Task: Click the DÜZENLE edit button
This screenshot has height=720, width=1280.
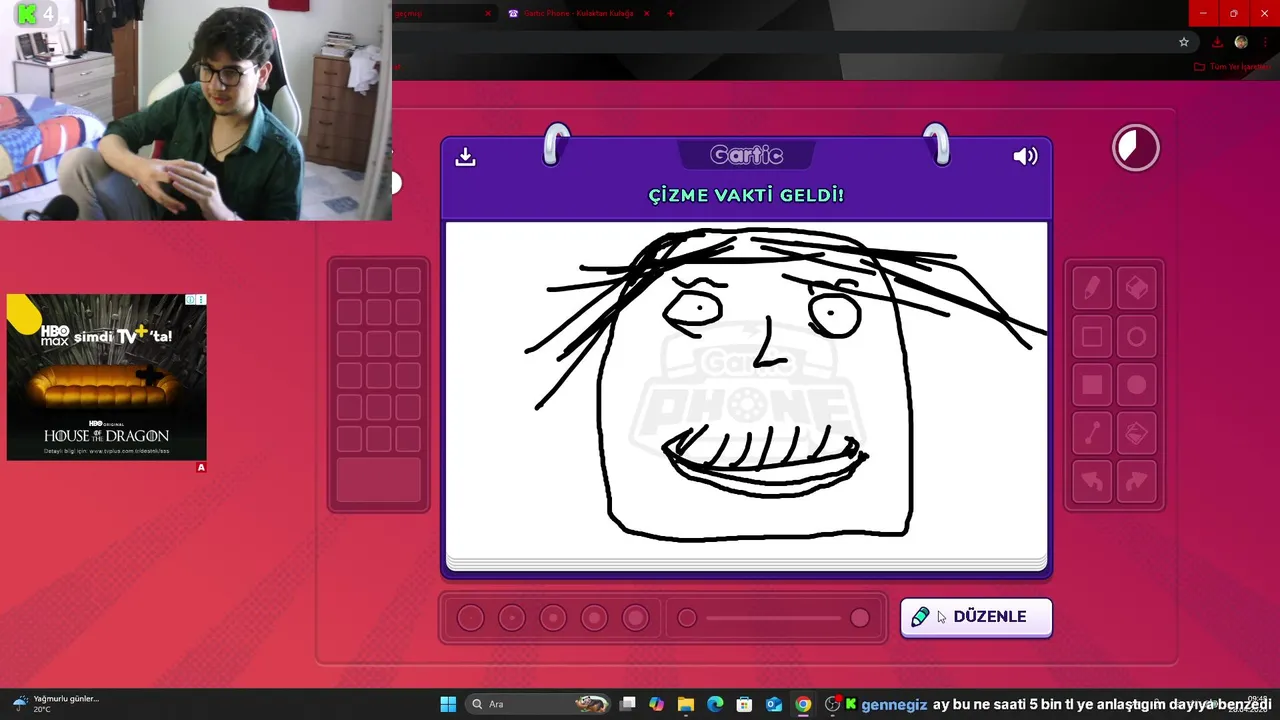Action: click(976, 617)
